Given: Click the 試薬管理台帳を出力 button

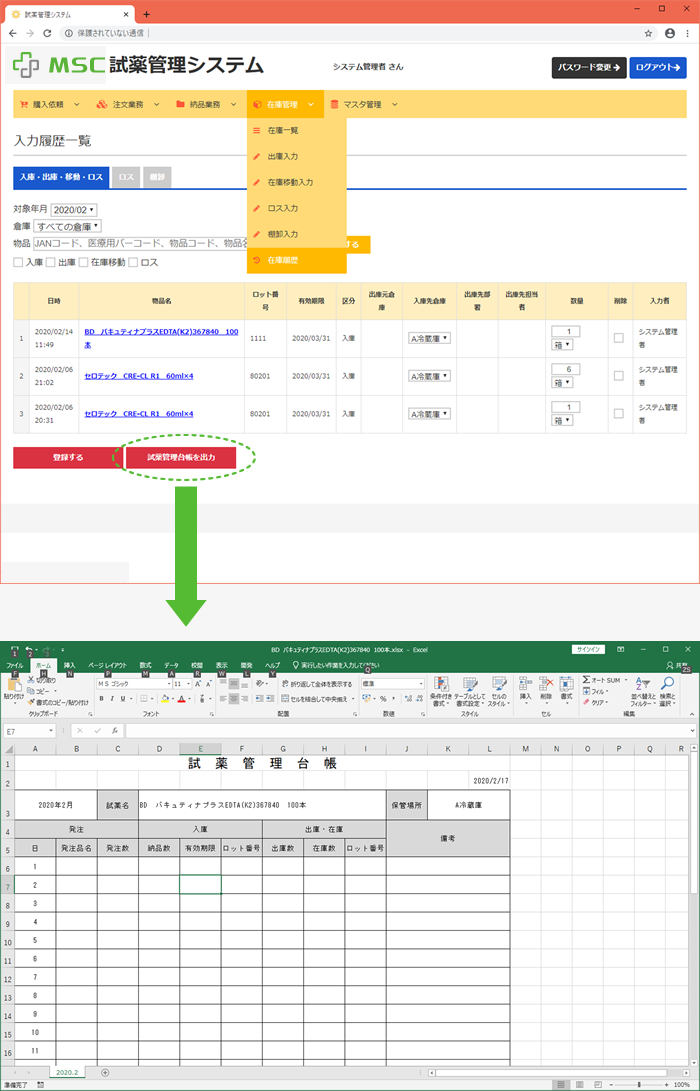Looking at the screenshot, I should (x=181, y=458).
